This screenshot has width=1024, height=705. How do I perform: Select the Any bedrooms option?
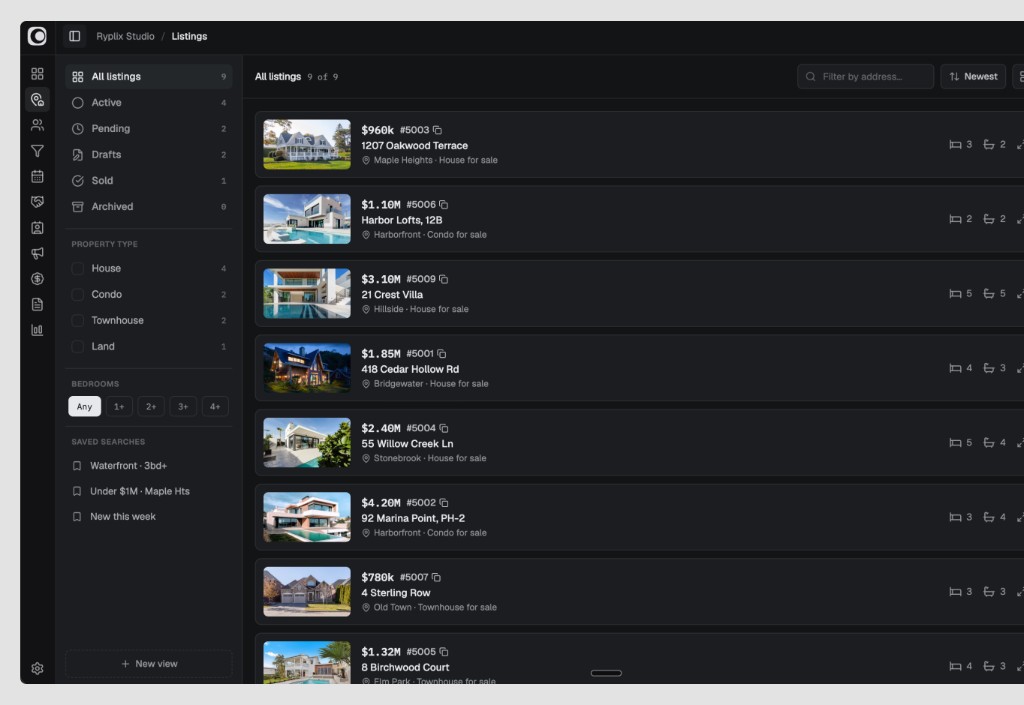[x=84, y=407]
